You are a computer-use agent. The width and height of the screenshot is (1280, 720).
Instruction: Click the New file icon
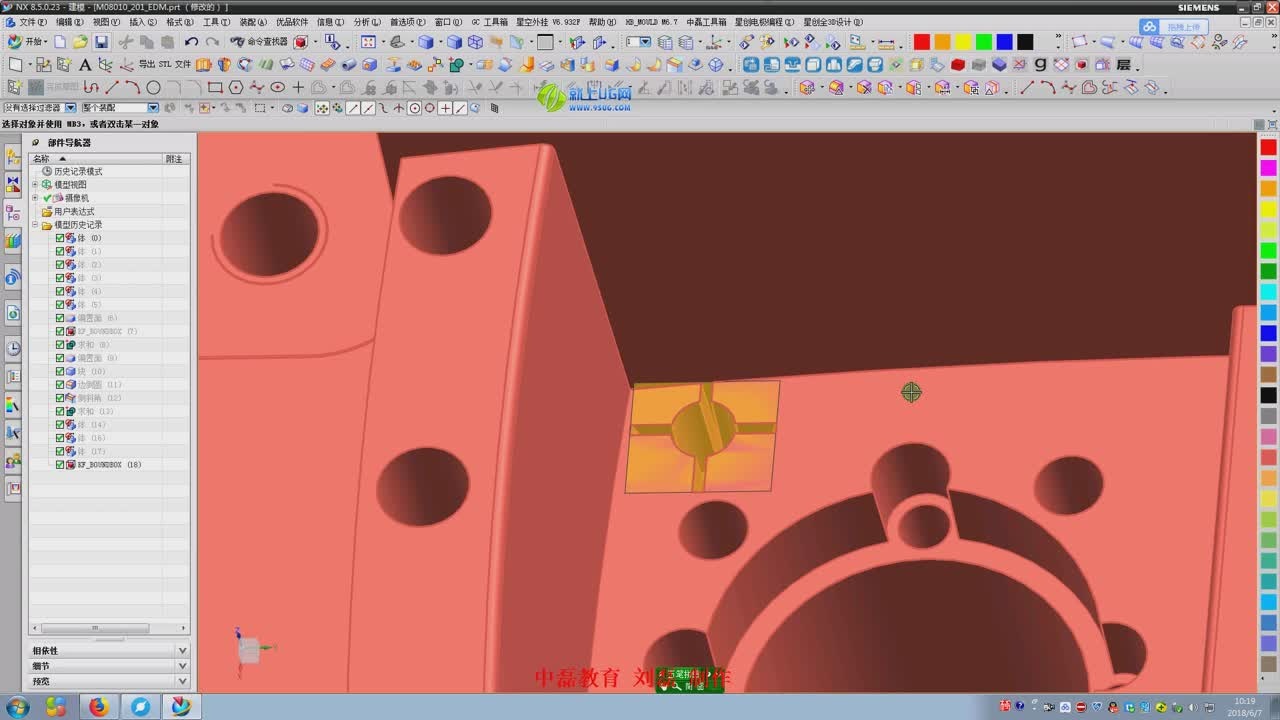pos(60,42)
